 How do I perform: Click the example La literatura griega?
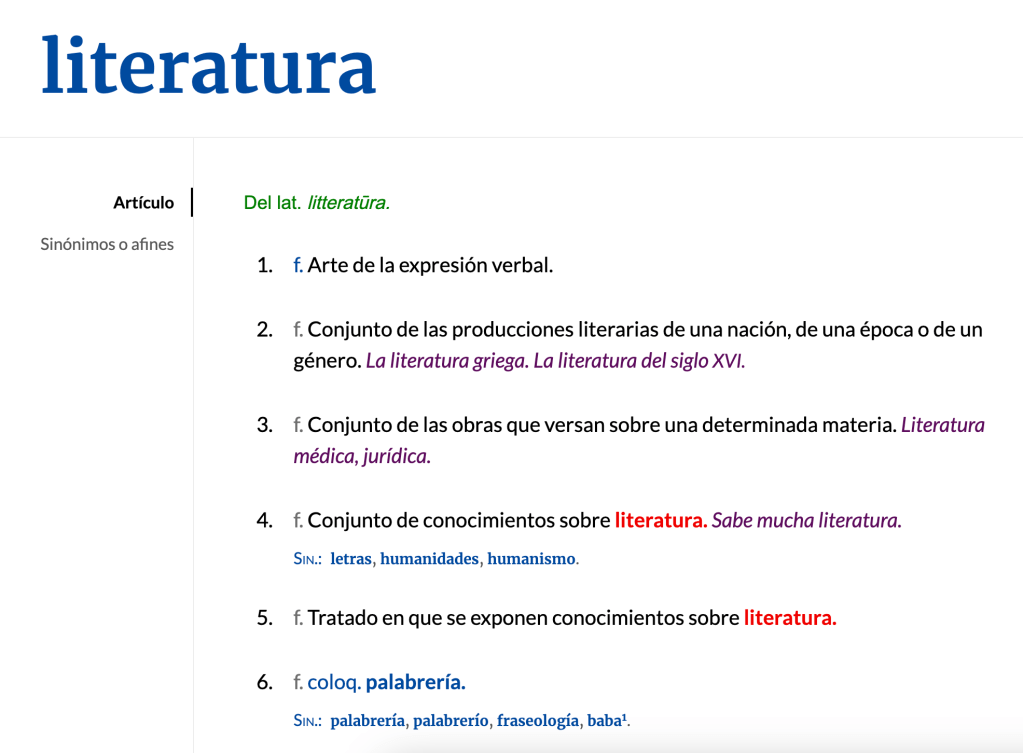point(447,361)
